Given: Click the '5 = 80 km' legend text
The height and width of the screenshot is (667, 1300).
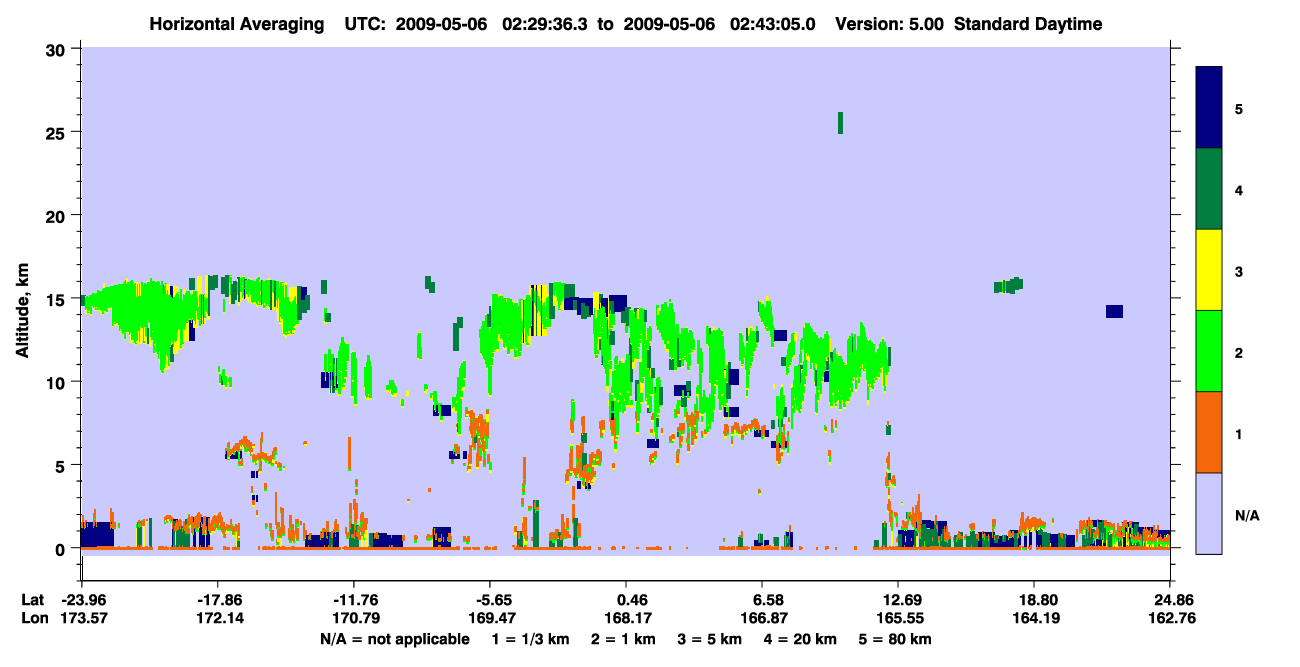Looking at the screenshot, I should tap(896, 639).
